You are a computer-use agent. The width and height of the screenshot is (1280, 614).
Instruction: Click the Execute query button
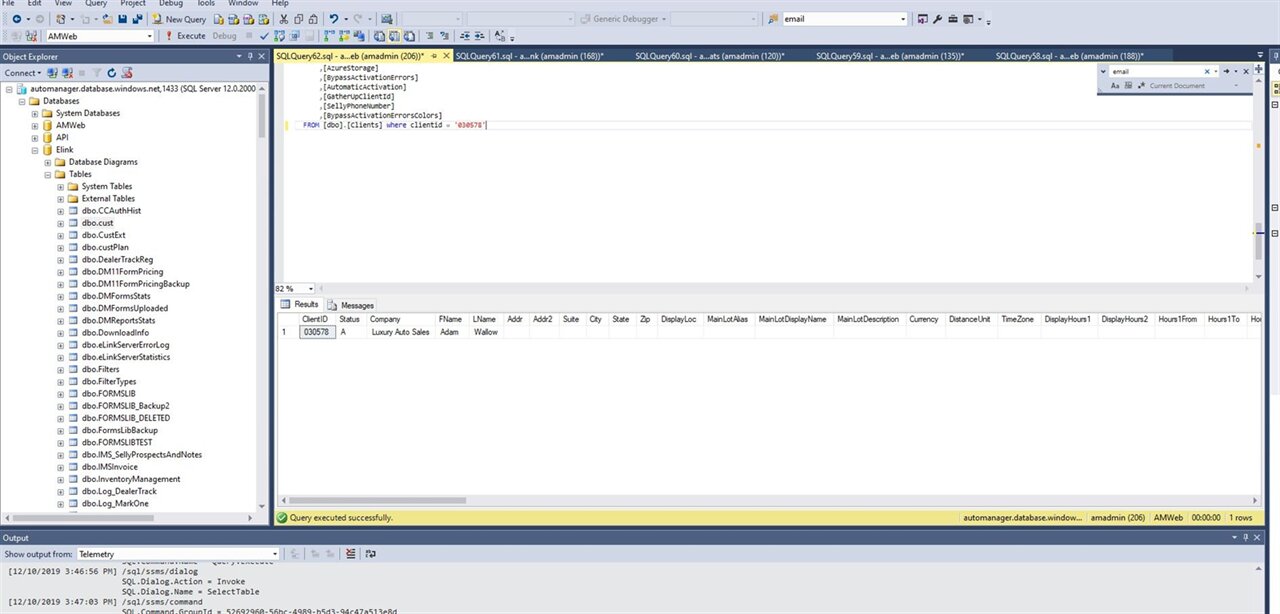click(x=185, y=36)
